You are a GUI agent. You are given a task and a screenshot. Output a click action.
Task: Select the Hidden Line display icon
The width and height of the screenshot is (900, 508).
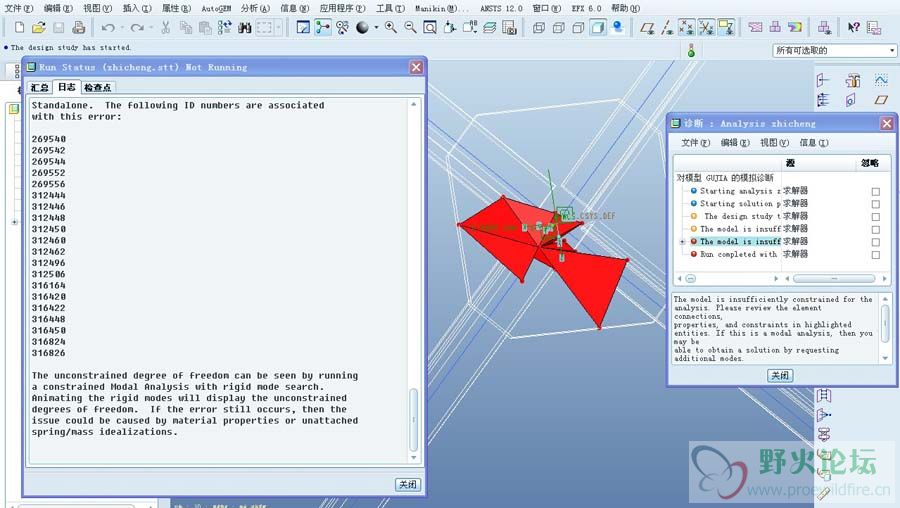point(558,27)
